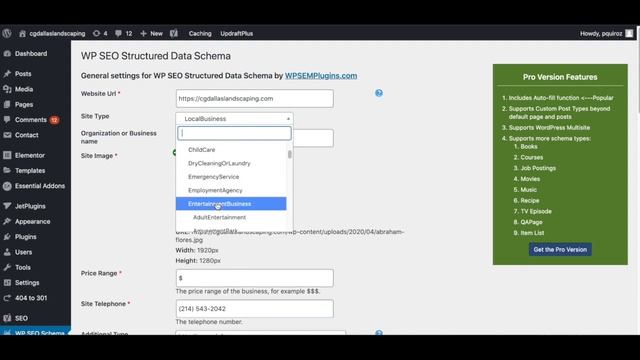Viewport: 640px width, 360px height.
Task: Click the Templates folder icon
Action: click(7, 171)
